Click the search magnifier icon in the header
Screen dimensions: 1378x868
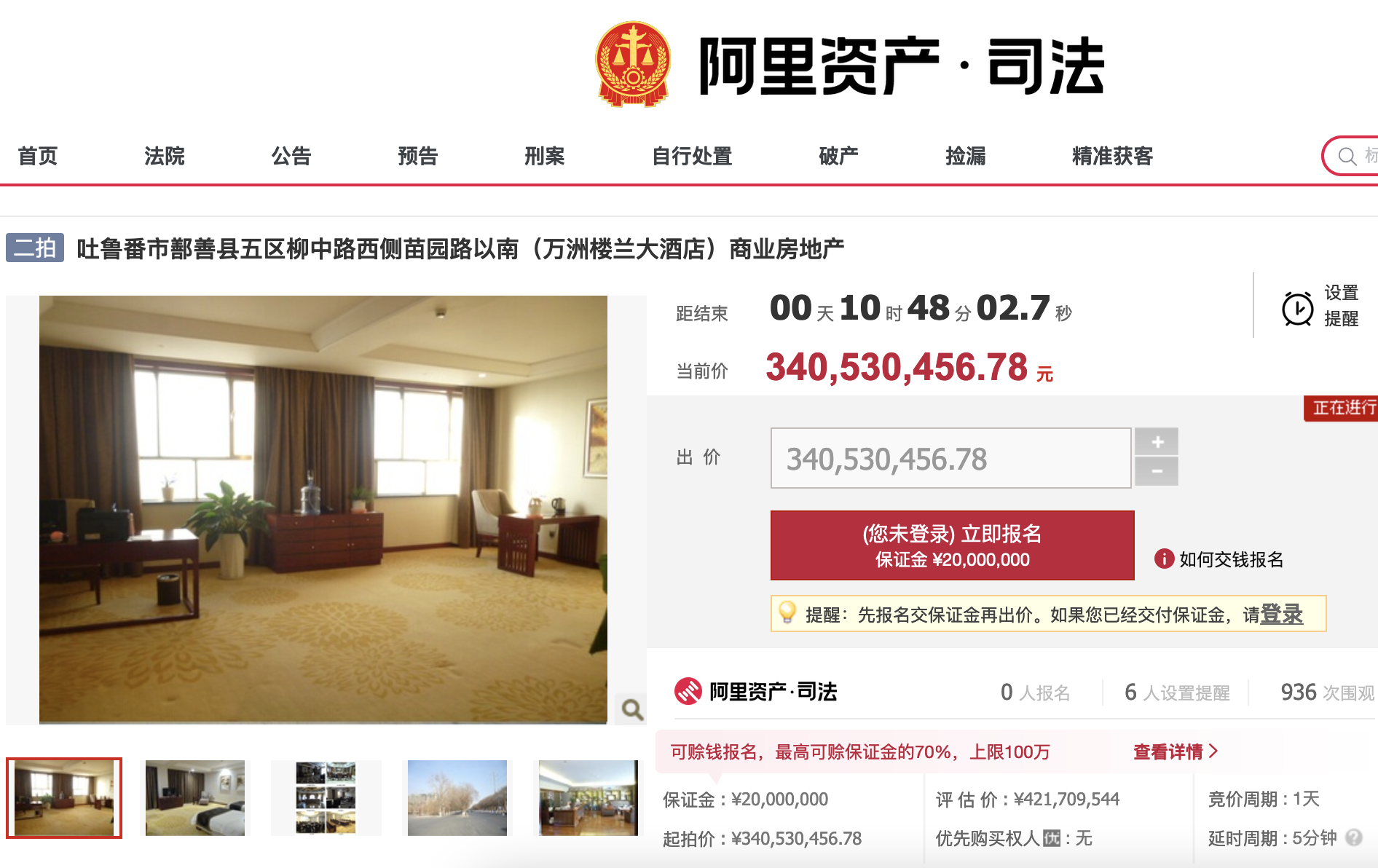tap(1347, 157)
